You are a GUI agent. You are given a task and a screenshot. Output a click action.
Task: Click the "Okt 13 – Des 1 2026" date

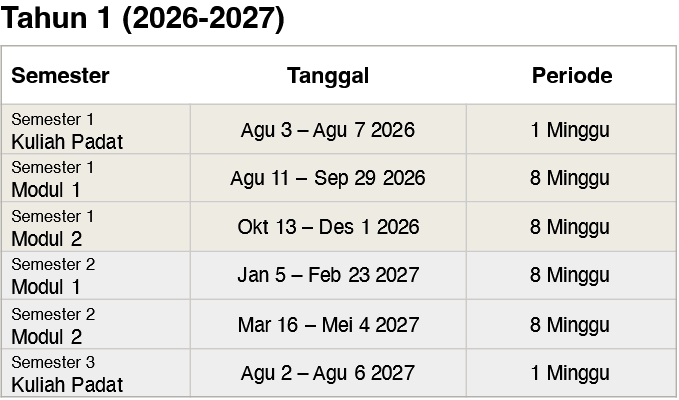tap(328, 227)
